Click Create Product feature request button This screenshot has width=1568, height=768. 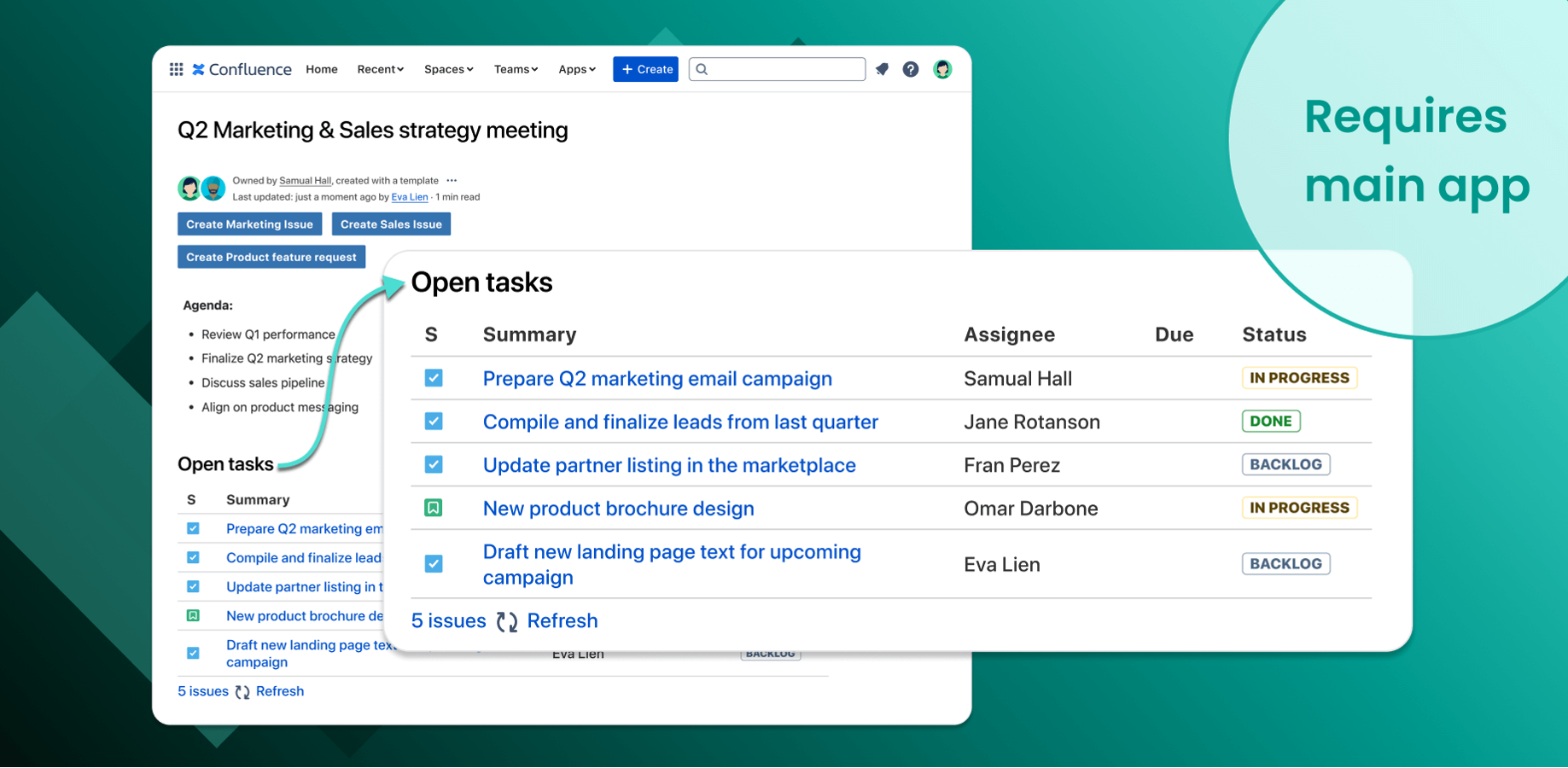coord(271,257)
